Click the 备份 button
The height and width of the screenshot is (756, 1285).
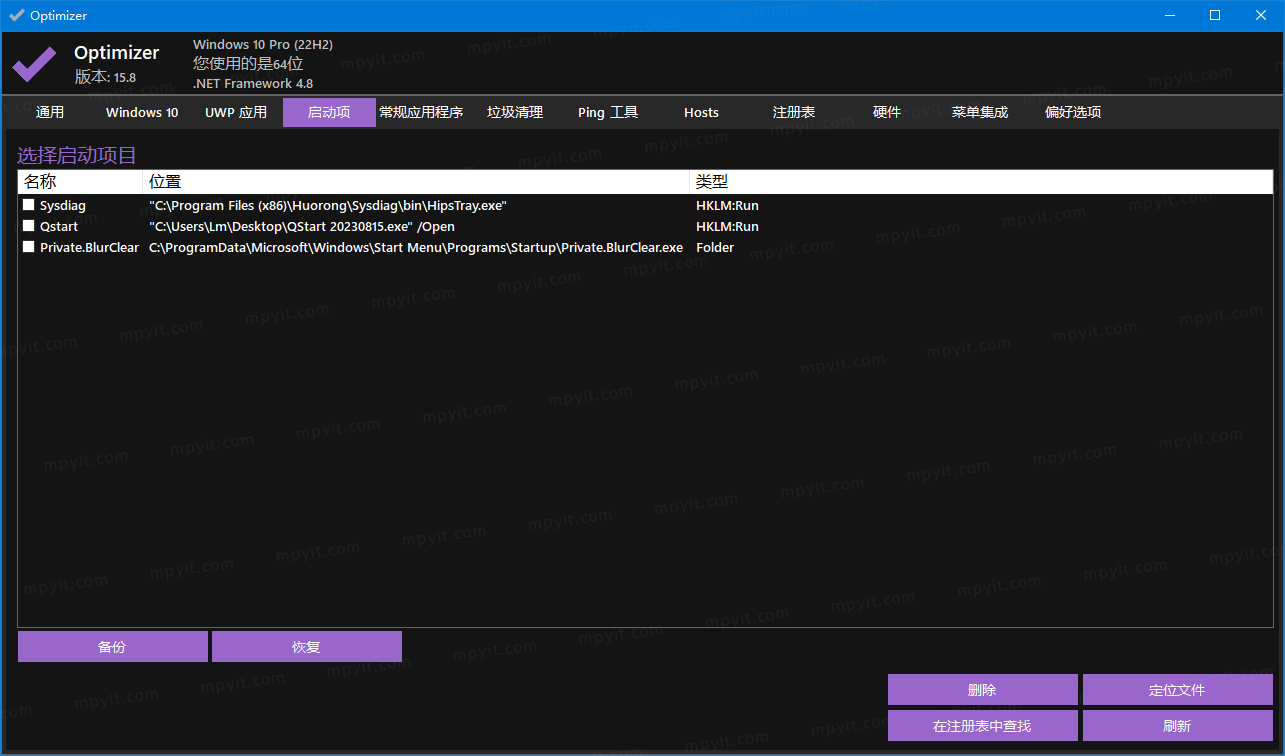(112, 646)
